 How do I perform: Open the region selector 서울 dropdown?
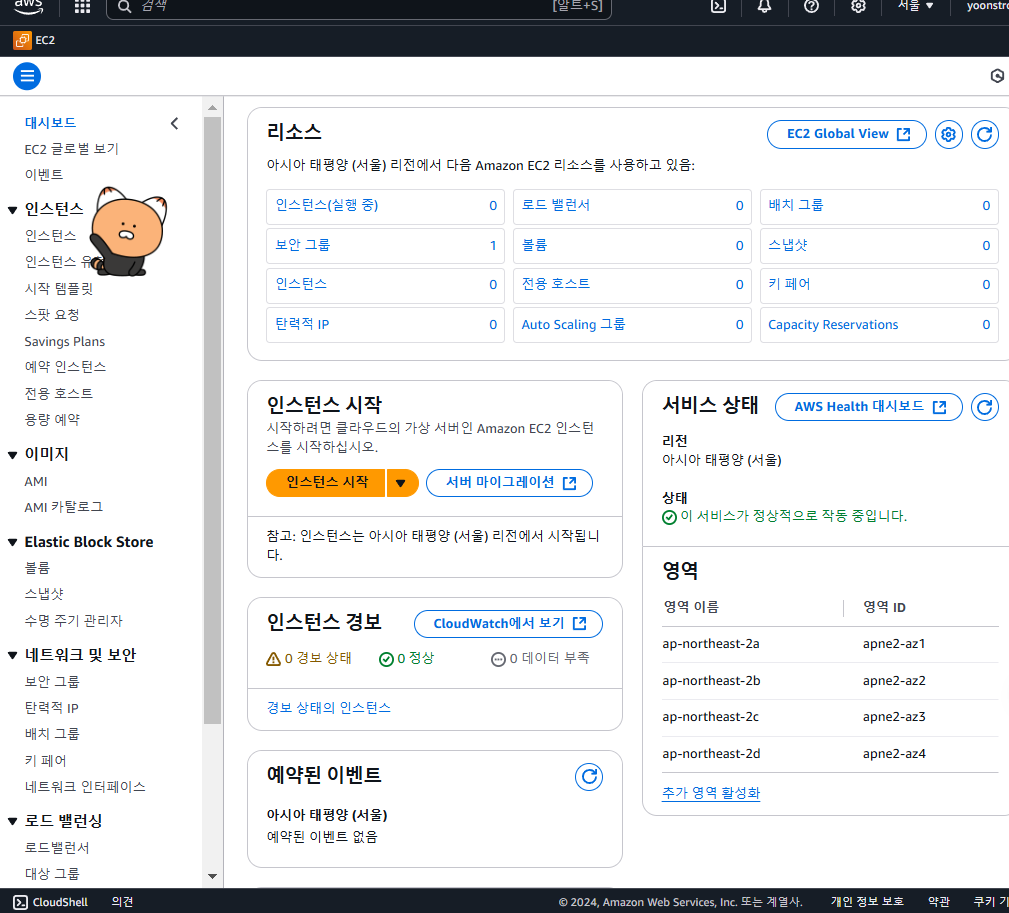[x=915, y=6]
